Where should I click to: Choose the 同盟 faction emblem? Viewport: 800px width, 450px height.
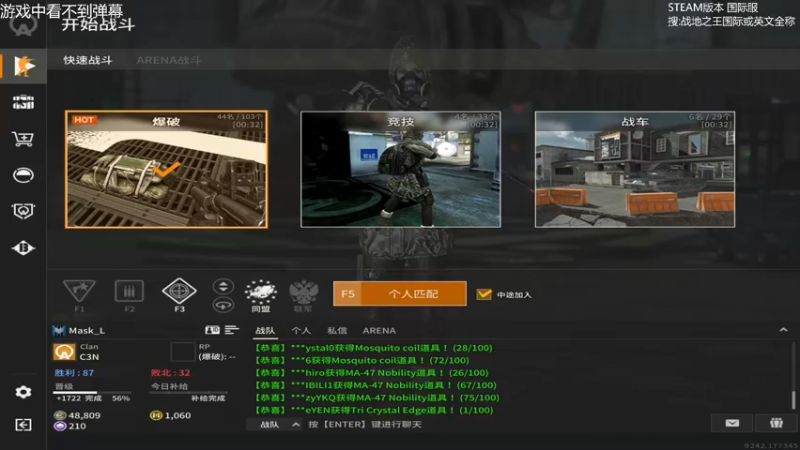click(261, 292)
